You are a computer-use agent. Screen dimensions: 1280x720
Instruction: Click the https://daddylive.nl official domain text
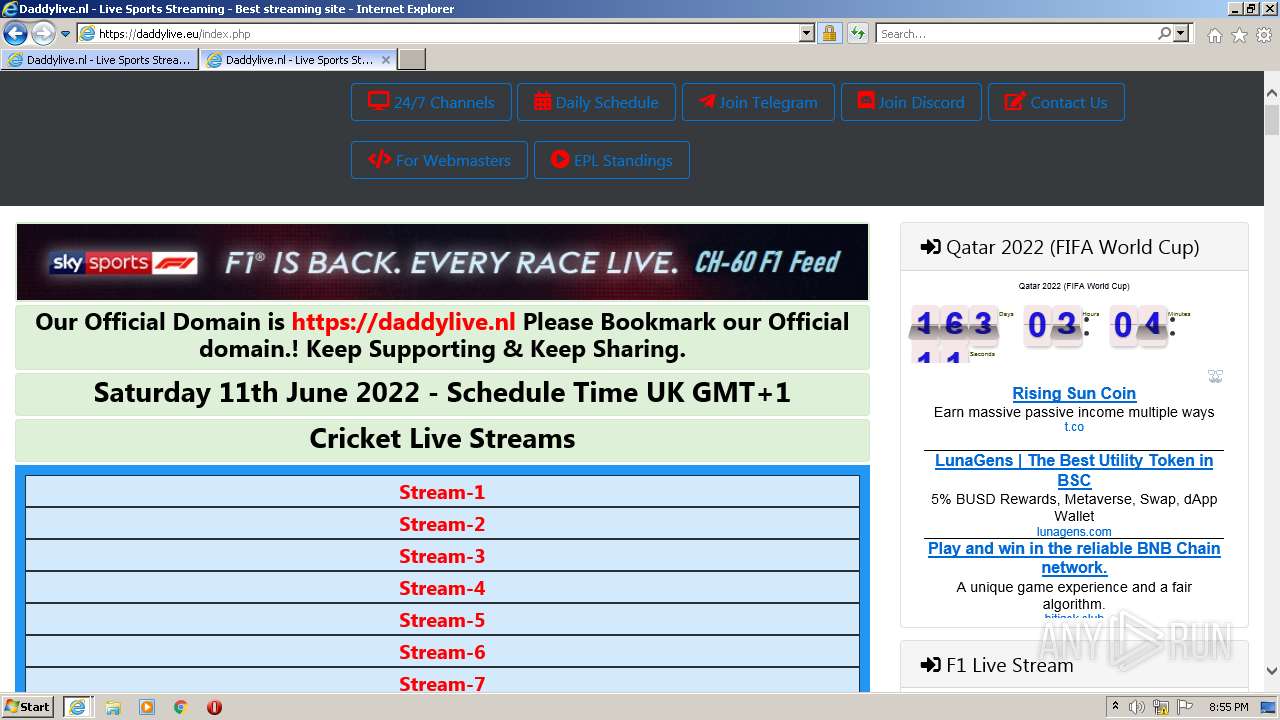point(403,322)
